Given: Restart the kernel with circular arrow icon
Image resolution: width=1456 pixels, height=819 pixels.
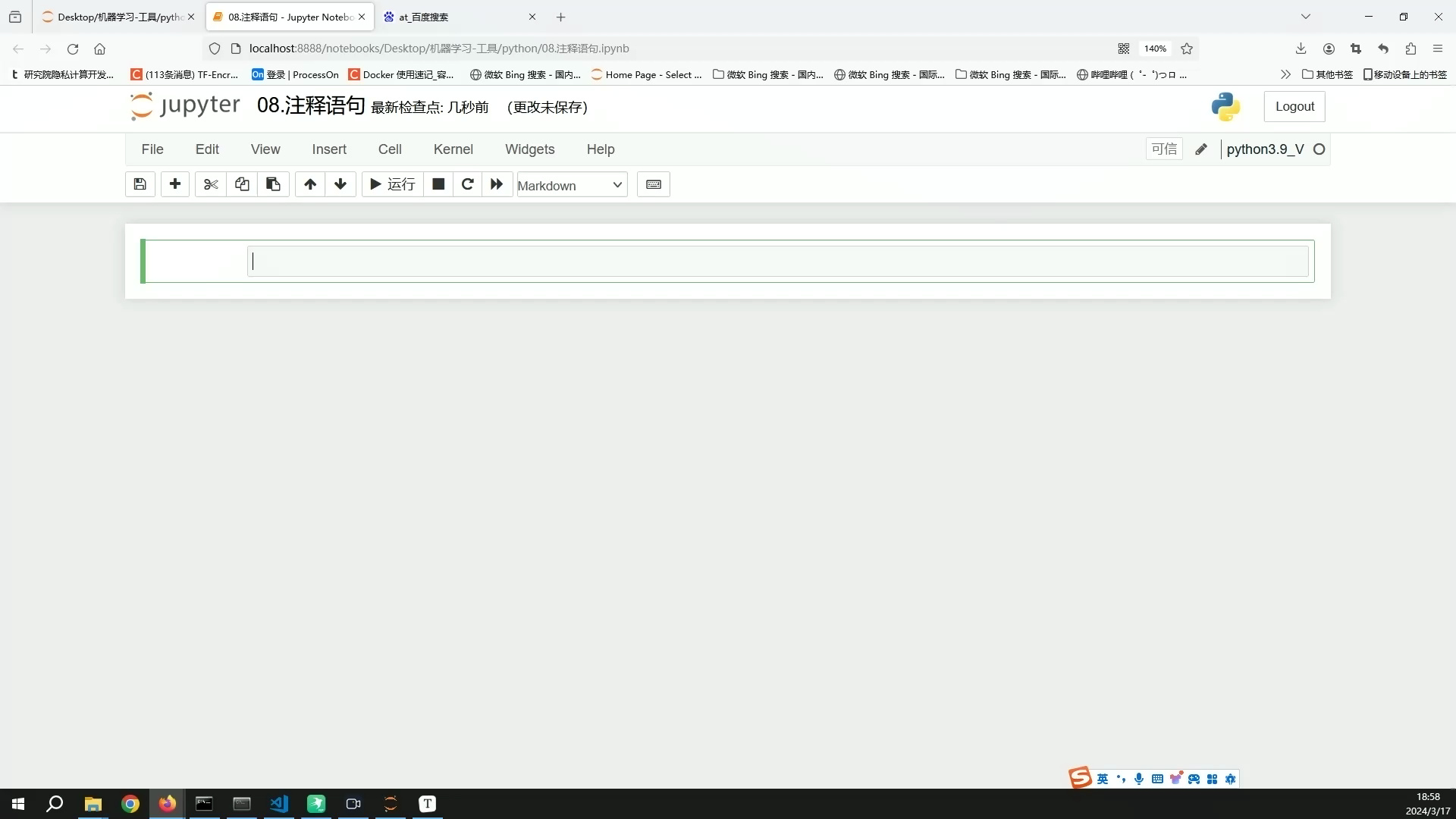Looking at the screenshot, I should tap(468, 184).
